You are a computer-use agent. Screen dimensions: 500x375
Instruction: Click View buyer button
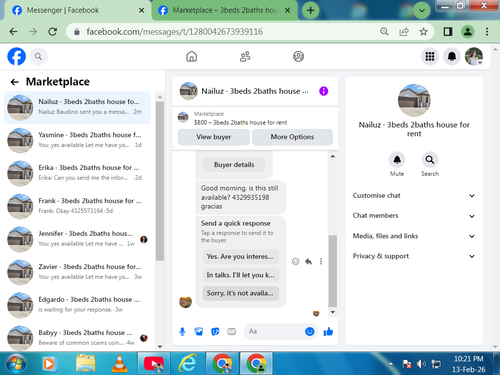click(x=214, y=137)
